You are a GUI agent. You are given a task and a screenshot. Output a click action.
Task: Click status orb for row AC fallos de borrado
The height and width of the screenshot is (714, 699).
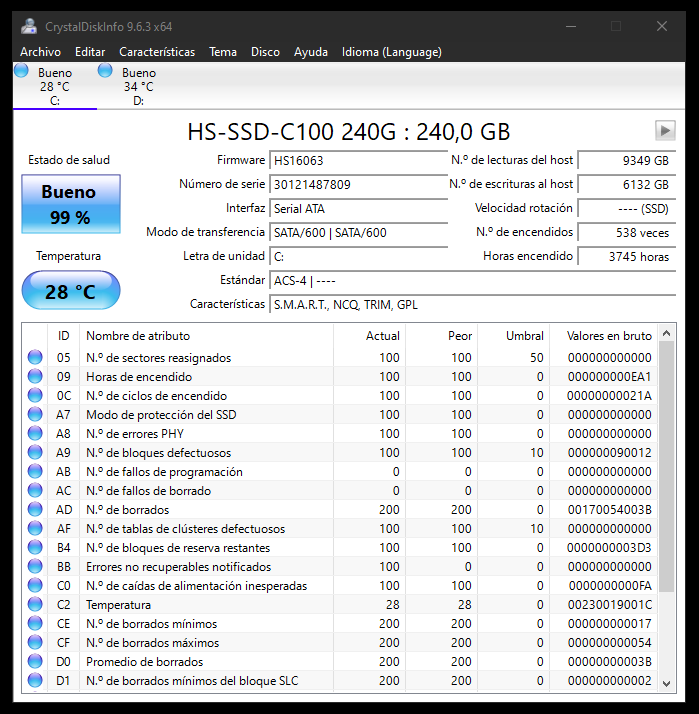point(35,490)
